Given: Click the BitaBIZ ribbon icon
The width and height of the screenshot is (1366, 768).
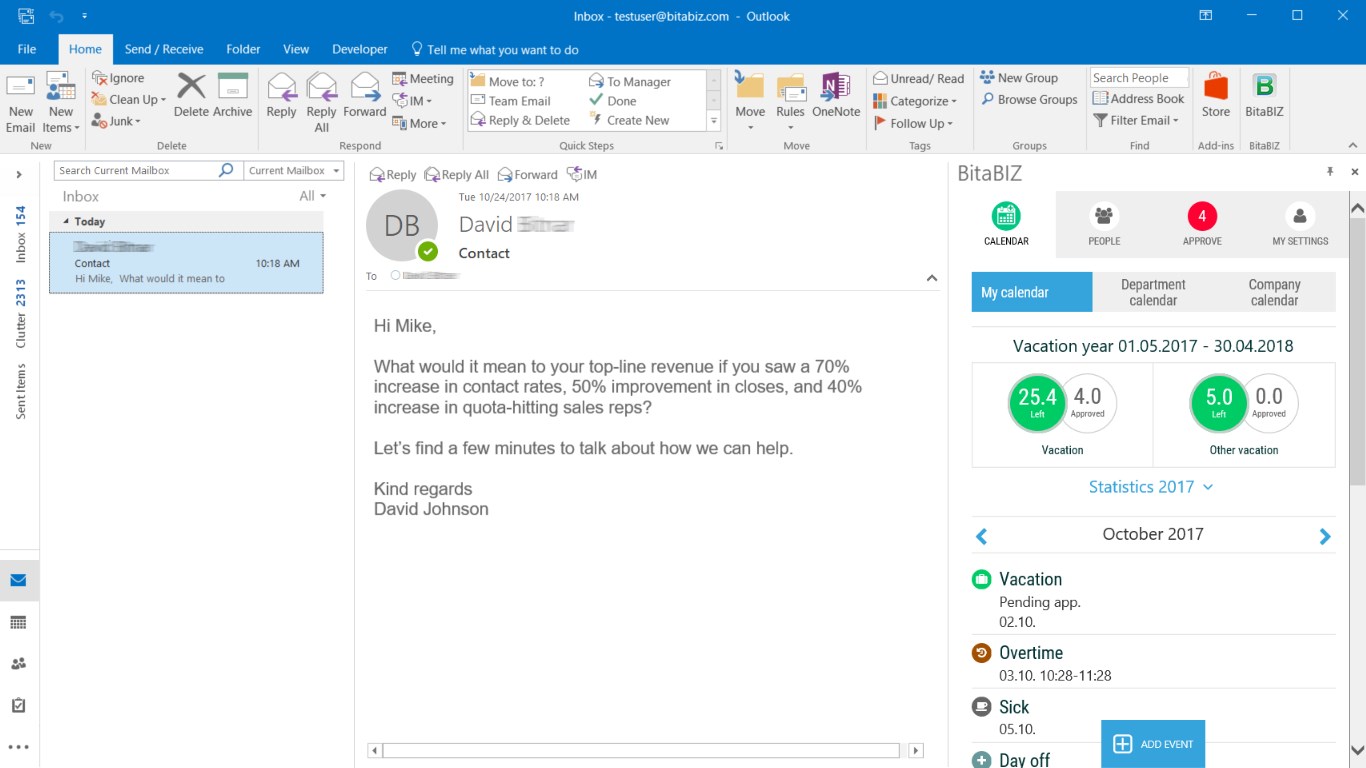Looking at the screenshot, I should 1264,97.
